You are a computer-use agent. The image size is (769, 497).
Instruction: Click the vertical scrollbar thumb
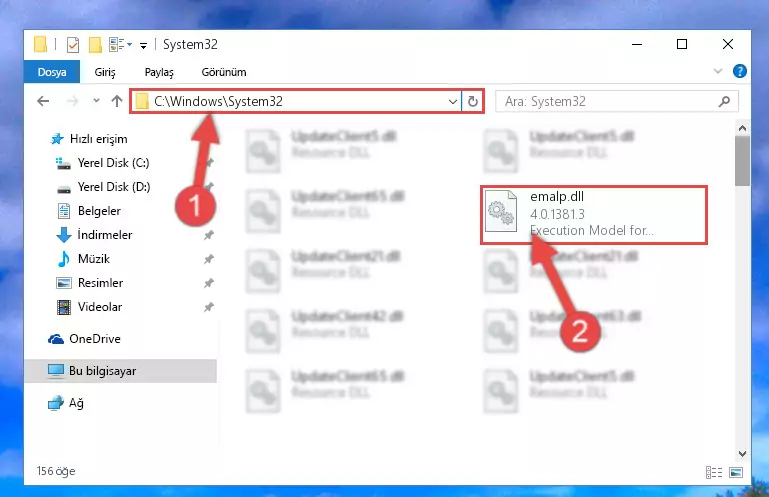743,161
